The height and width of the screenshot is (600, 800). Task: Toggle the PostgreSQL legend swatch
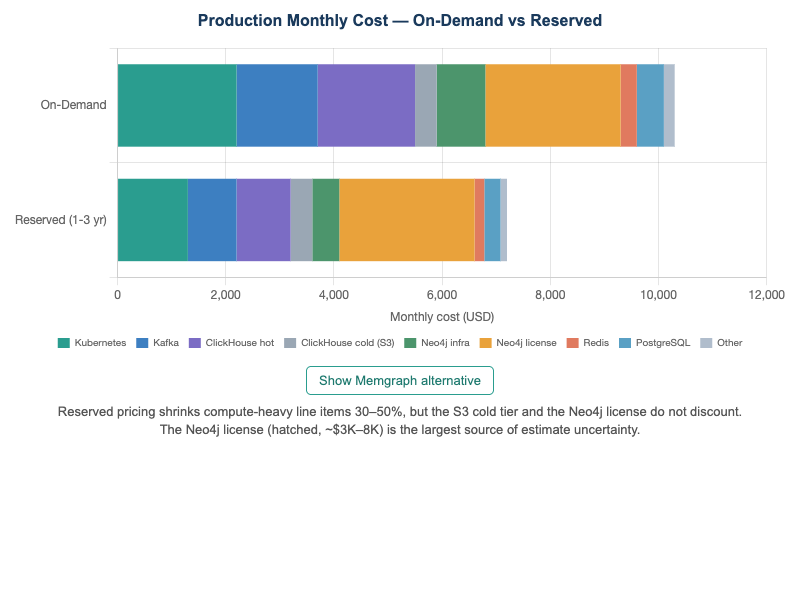click(x=625, y=343)
